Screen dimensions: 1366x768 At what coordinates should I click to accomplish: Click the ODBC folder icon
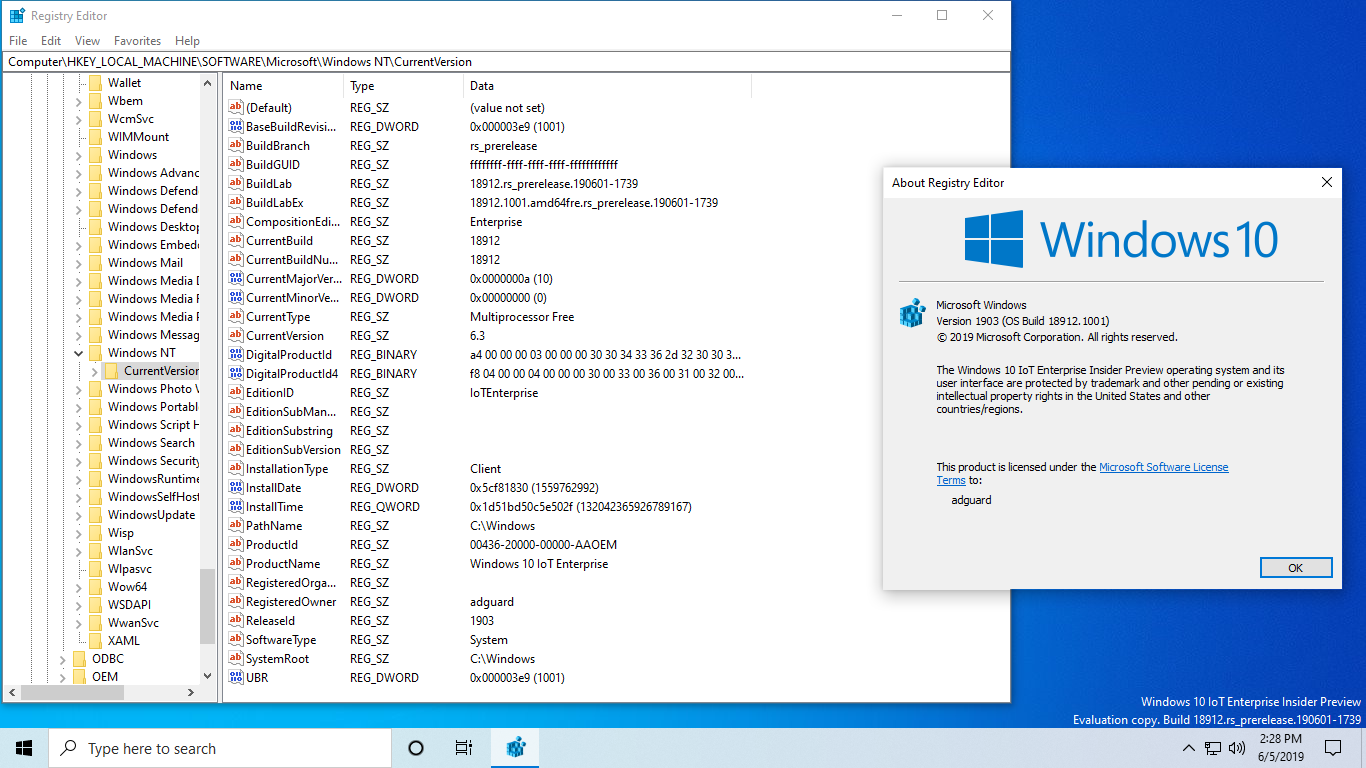[x=79, y=659]
